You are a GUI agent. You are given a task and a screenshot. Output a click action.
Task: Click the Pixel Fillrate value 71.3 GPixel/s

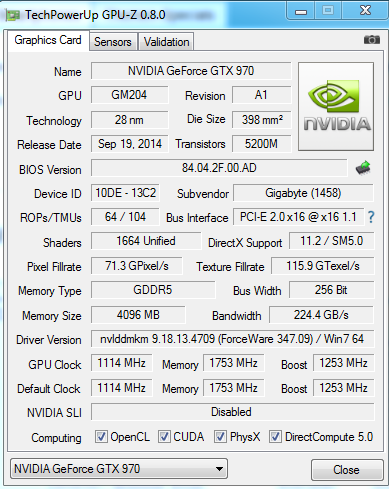(x=137, y=266)
